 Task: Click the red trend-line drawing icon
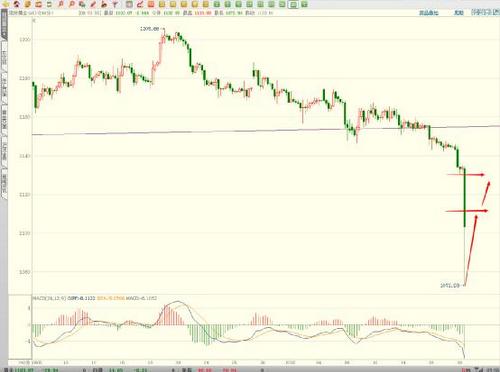140,4
